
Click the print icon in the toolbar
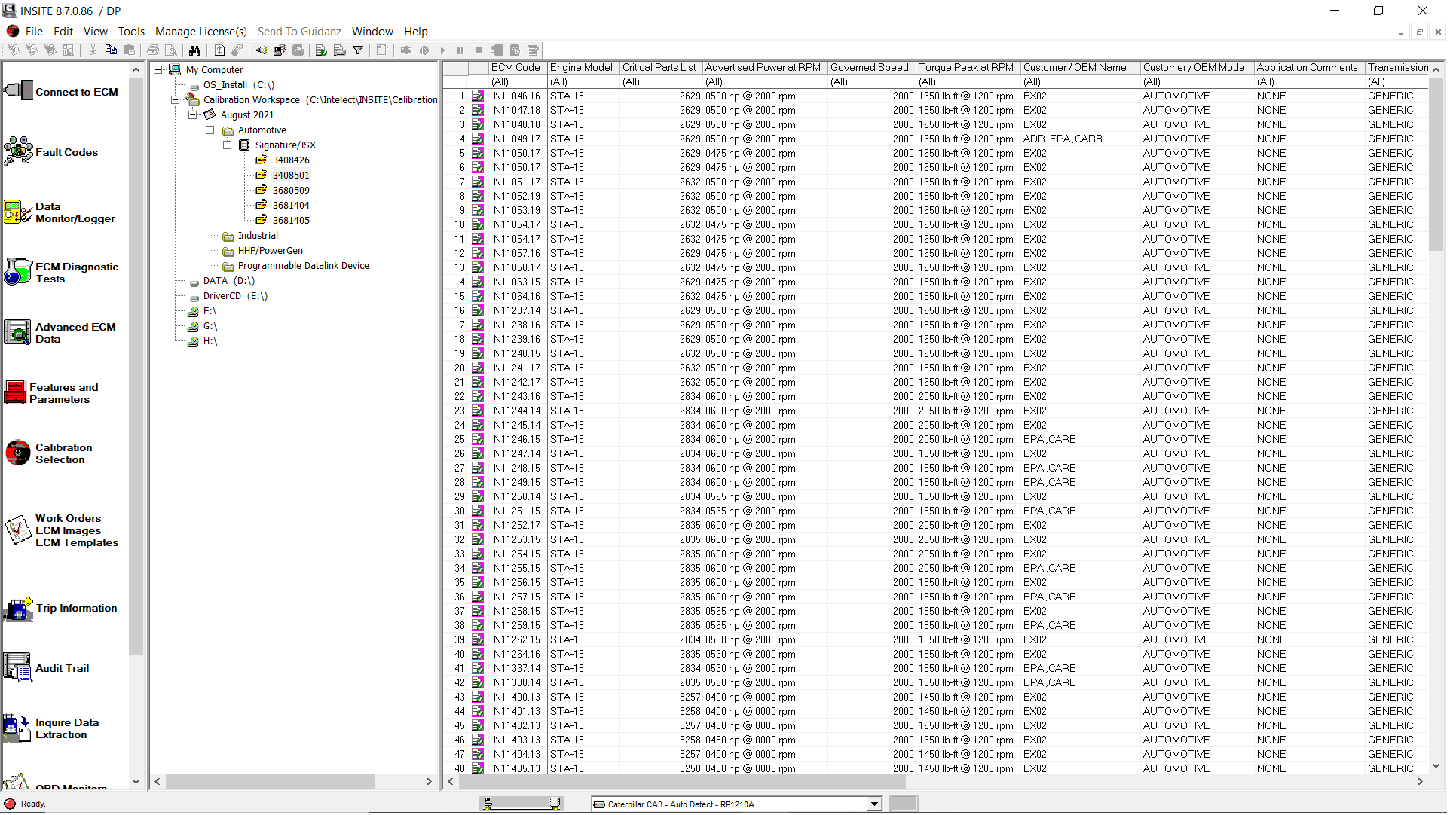pyautogui.click(x=153, y=50)
